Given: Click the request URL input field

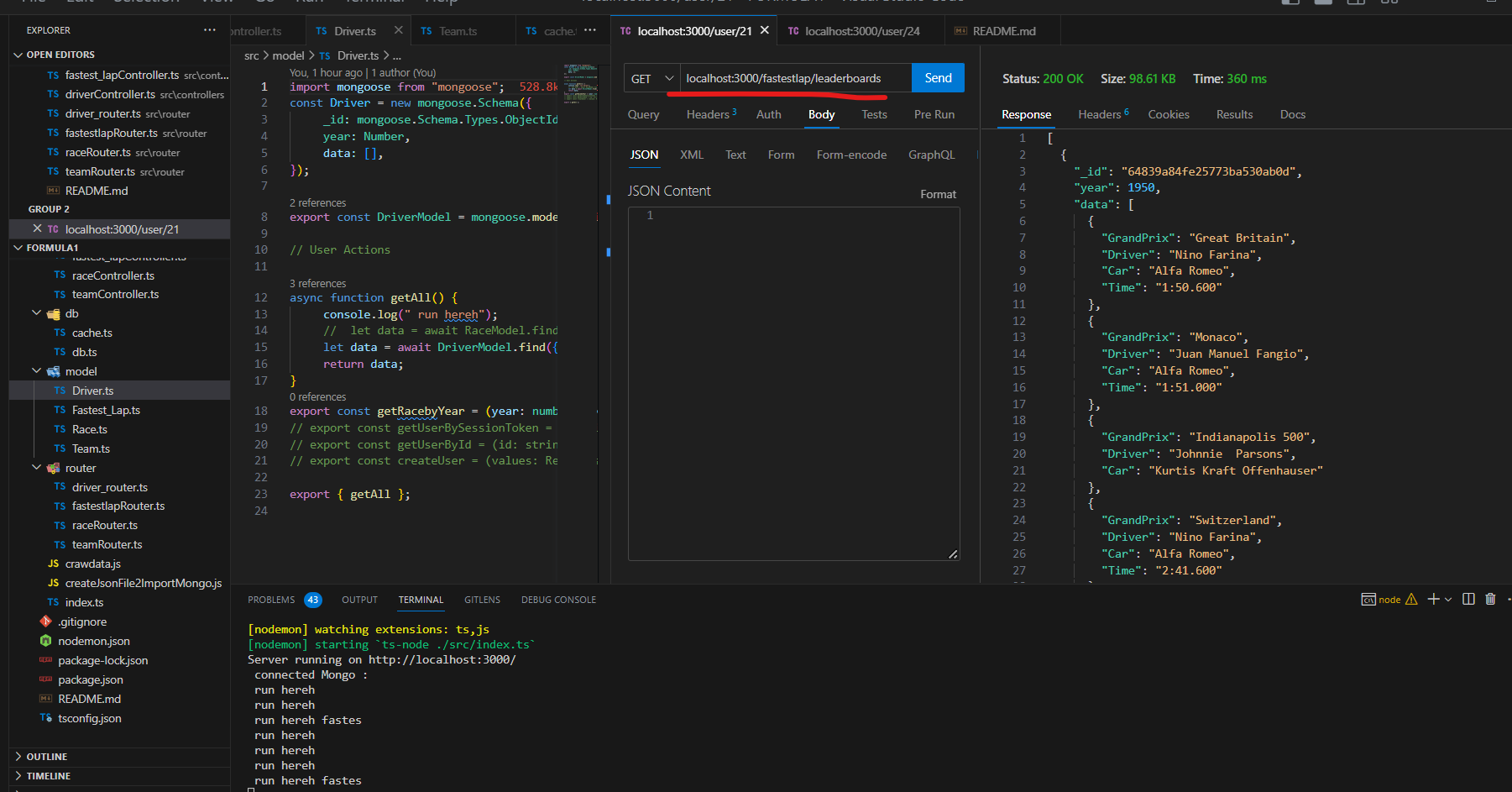Looking at the screenshot, I should coord(793,77).
